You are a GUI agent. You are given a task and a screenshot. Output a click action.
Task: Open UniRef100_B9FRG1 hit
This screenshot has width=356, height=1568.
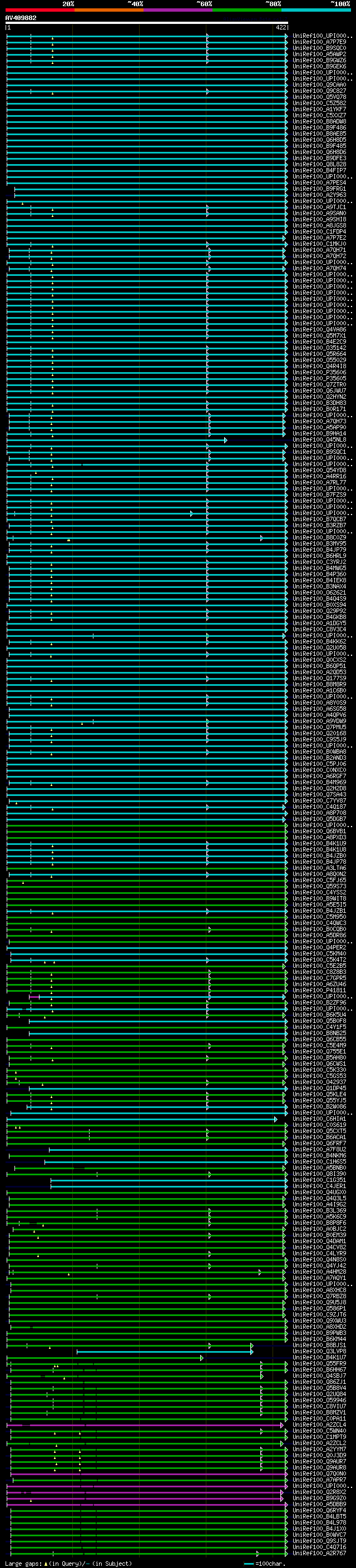coord(319,189)
